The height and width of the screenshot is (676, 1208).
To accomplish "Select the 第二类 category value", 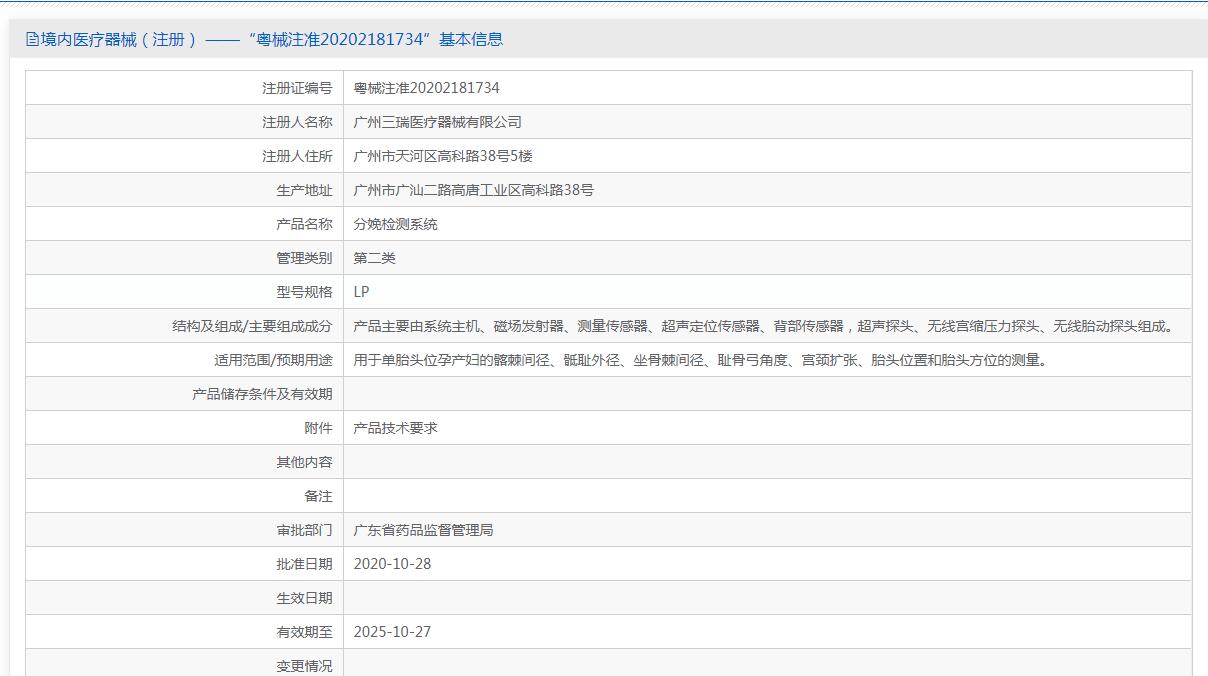I will point(375,258).
